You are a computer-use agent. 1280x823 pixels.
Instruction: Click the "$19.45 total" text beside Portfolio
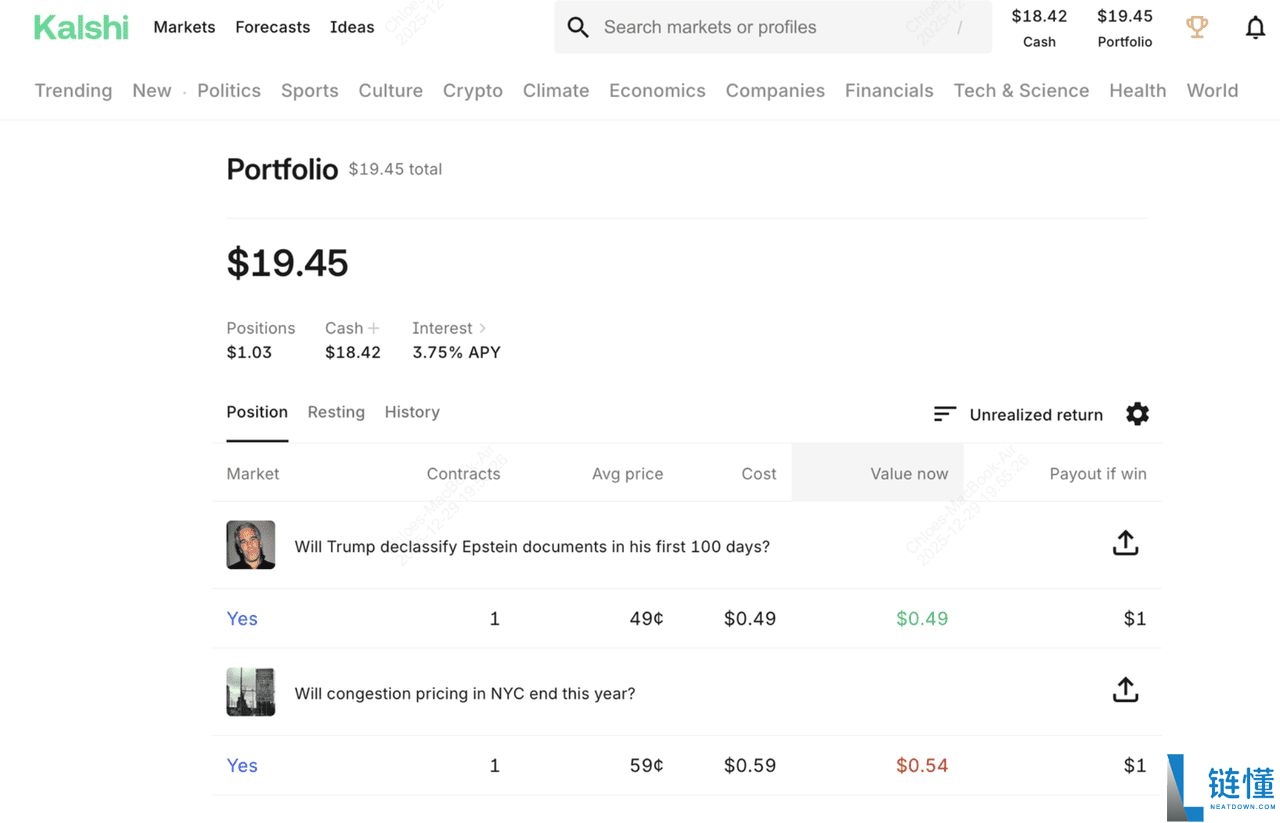click(x=395, y=169)
